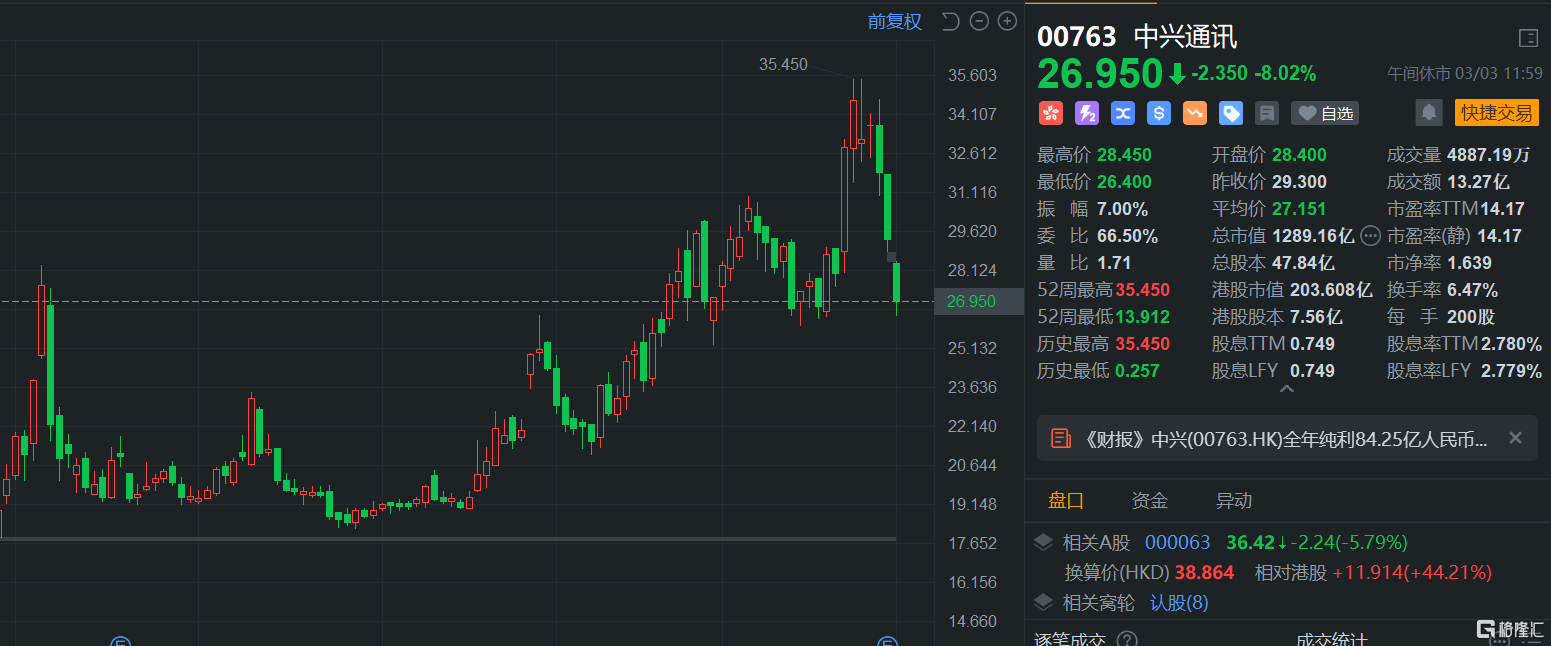Click the 换算价(HKD) value 38.864
The height and width of the screenshot is (646, 1551).
click(1204, 573)
